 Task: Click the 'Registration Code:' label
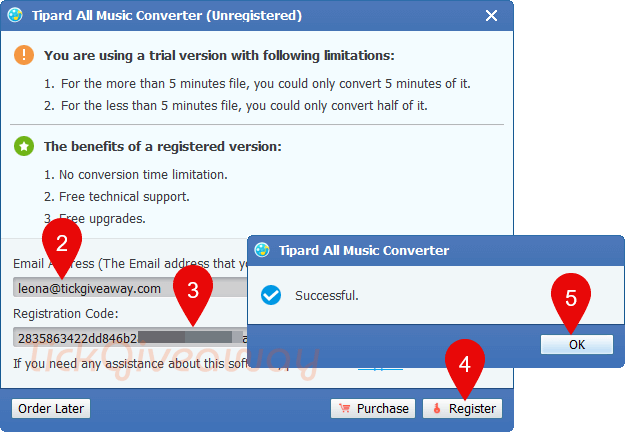tap(66, 314)
